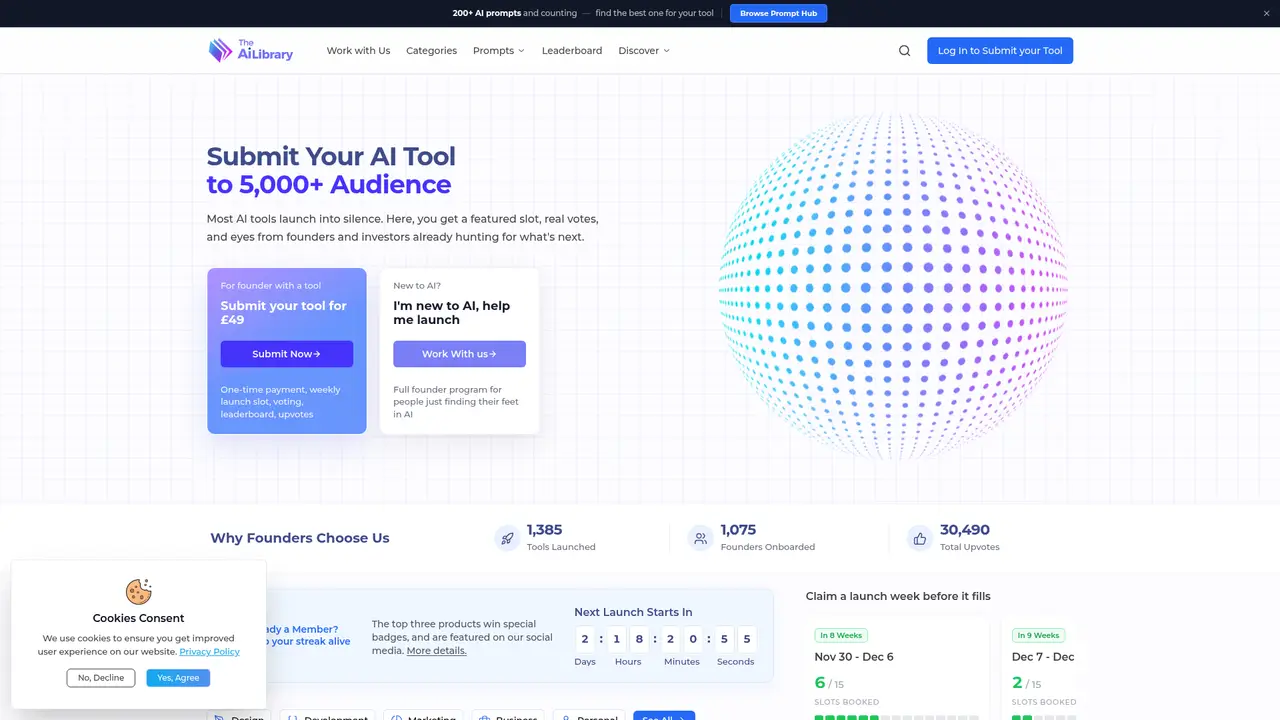1280x720 pixels.
Task: Click the cookie icon in the consent popup
Action: click(139, 591)
